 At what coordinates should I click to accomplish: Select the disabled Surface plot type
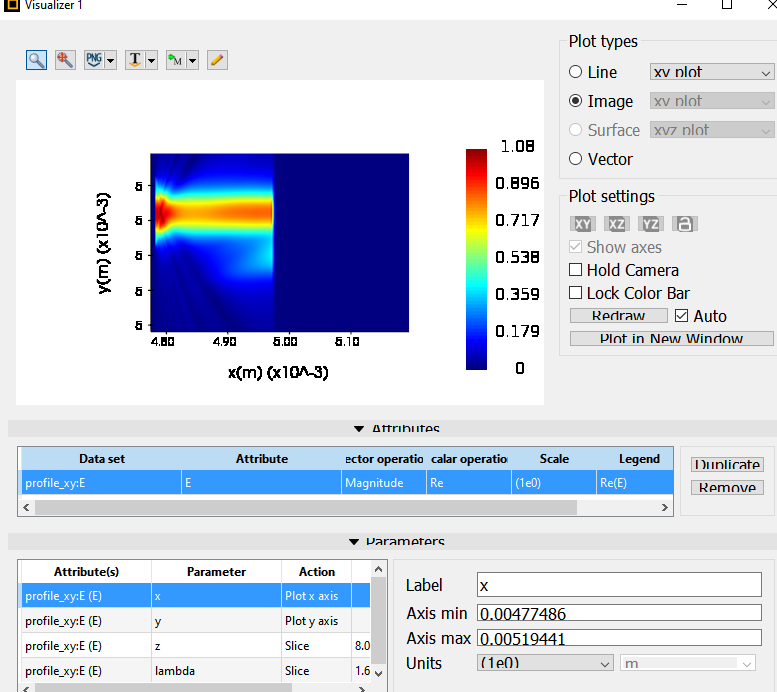575,130
